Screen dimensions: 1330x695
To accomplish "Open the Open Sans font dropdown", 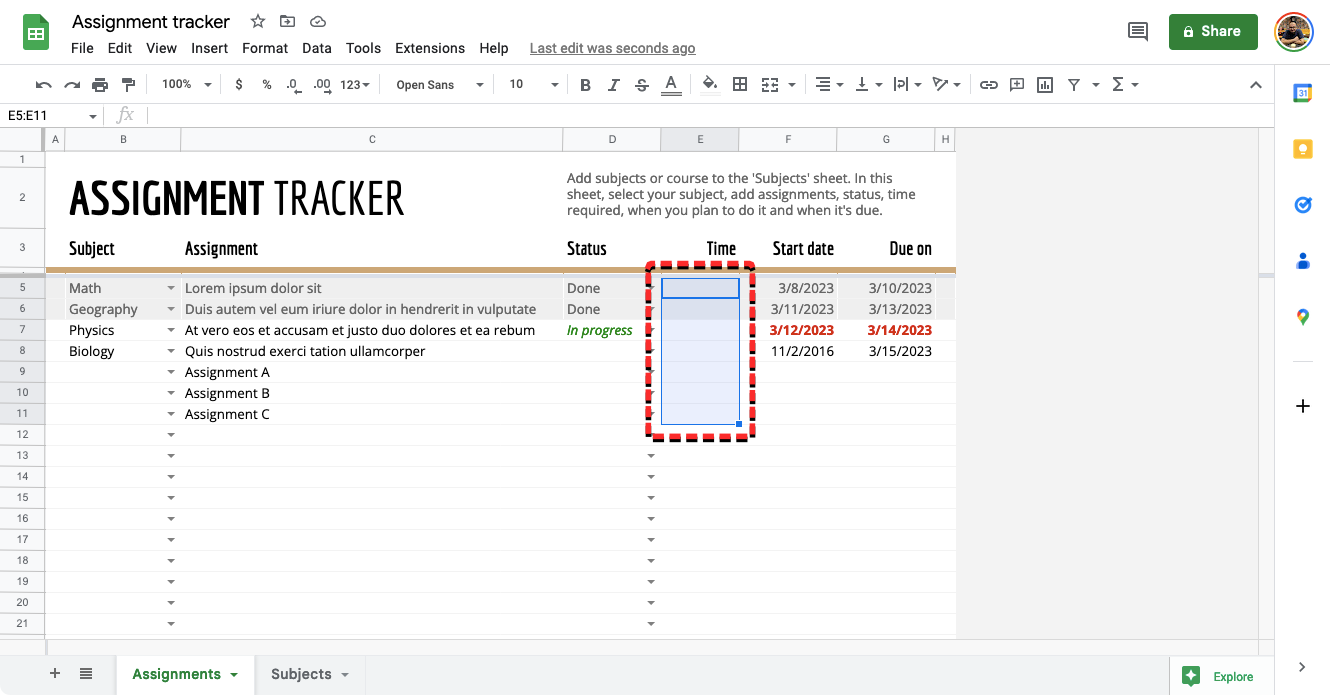I will (439, 85).
